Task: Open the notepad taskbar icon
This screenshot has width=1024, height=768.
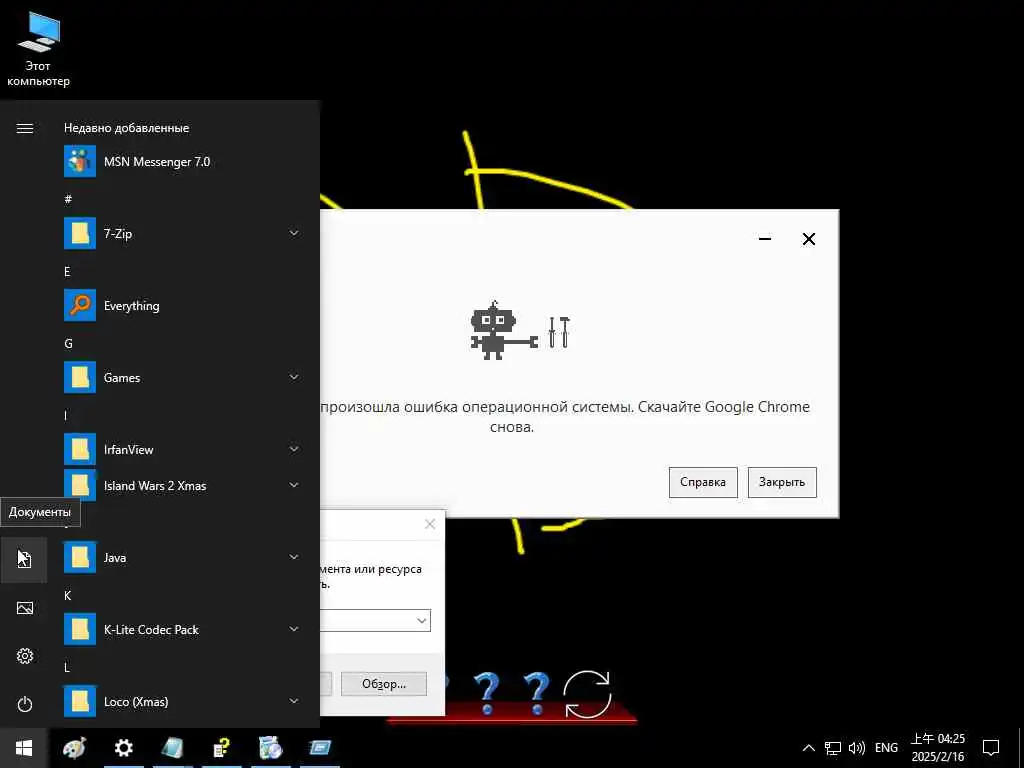Action: (172, 748)
